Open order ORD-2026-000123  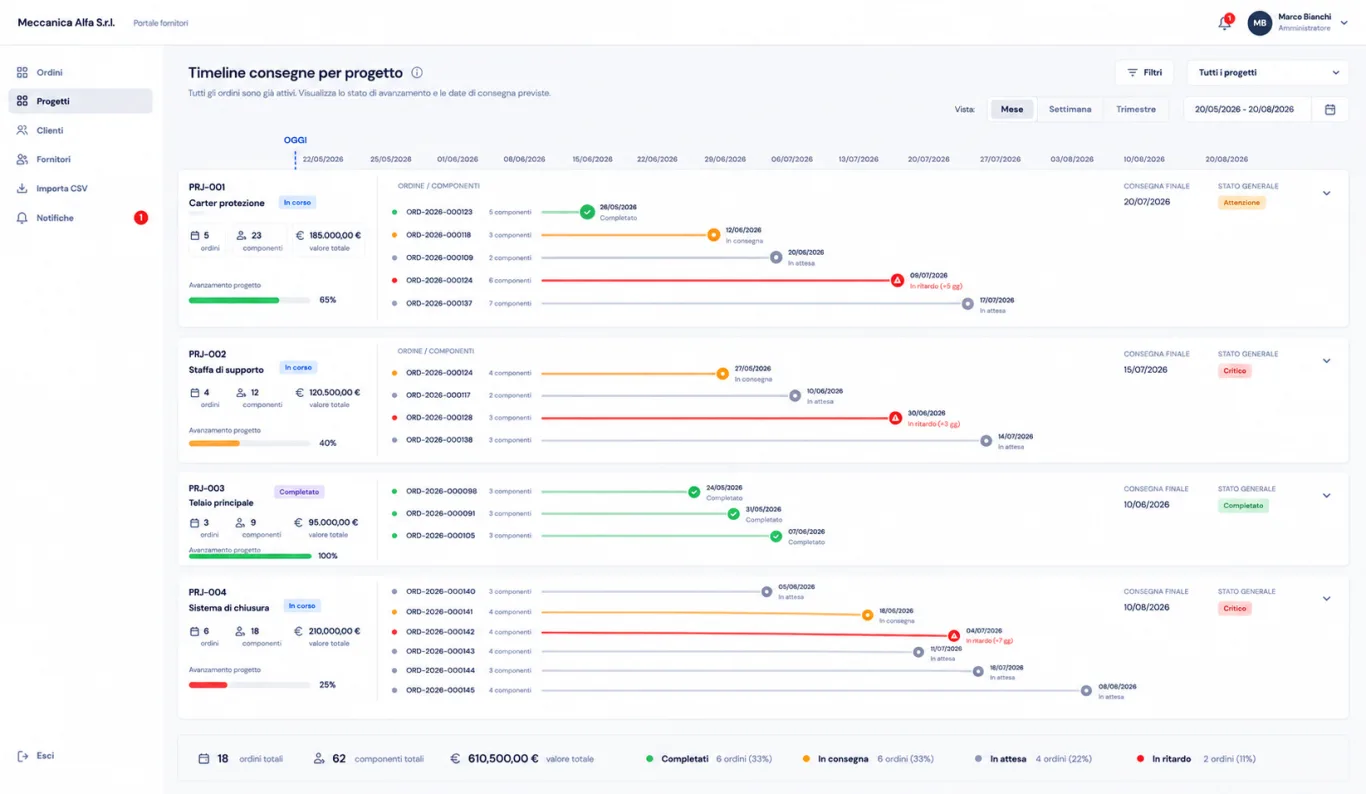point(439,212)
